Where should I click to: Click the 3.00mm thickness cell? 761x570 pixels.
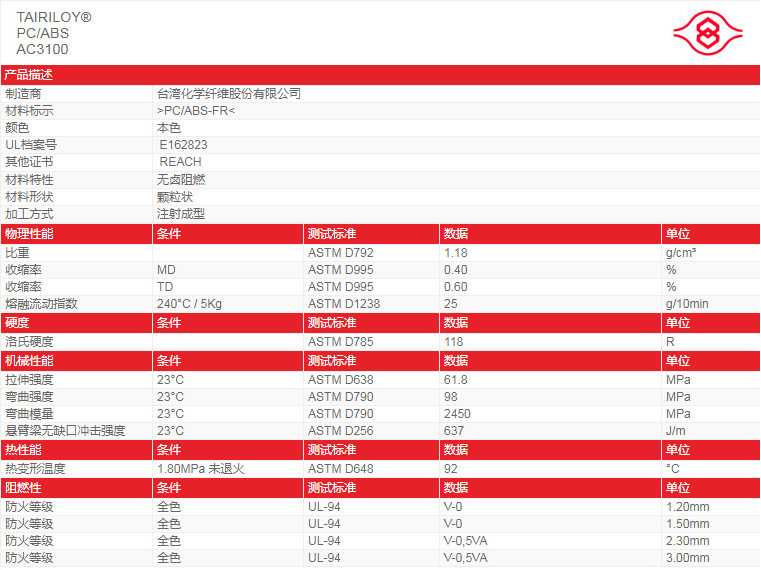pos(687,557)
